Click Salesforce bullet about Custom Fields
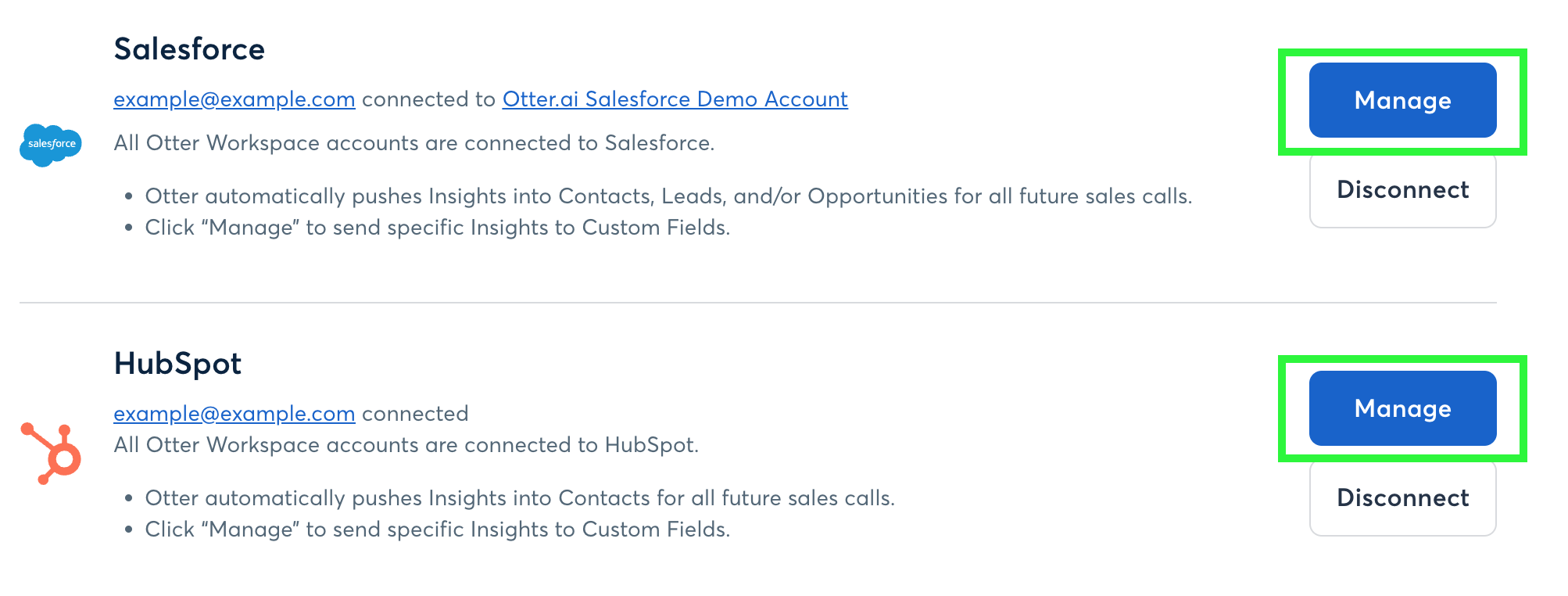1568x596 pixels. click(438, 228)
